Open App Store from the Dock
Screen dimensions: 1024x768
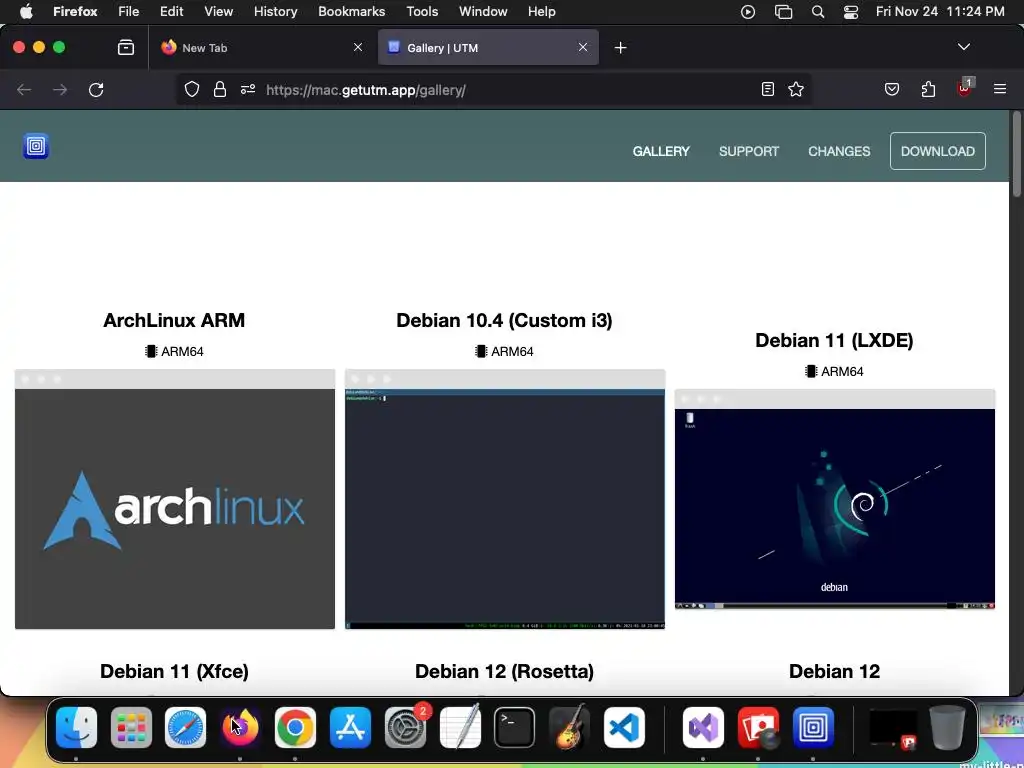tap(350, 727)
